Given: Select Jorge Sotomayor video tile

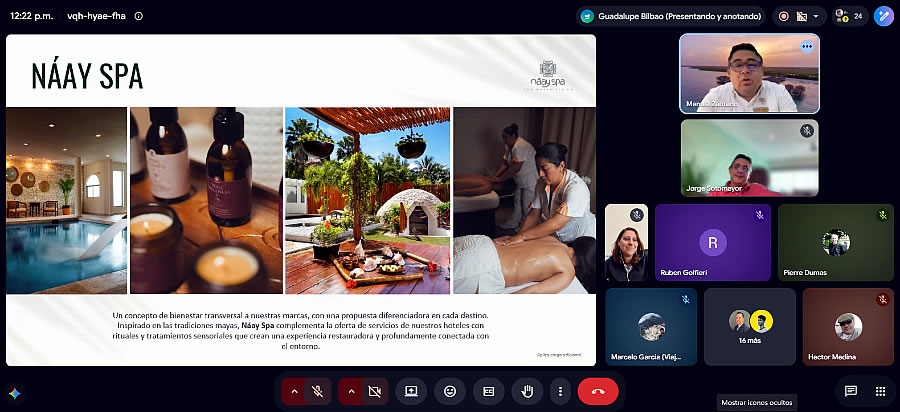Looking at the screenshot, I should (x=750, y=158).
